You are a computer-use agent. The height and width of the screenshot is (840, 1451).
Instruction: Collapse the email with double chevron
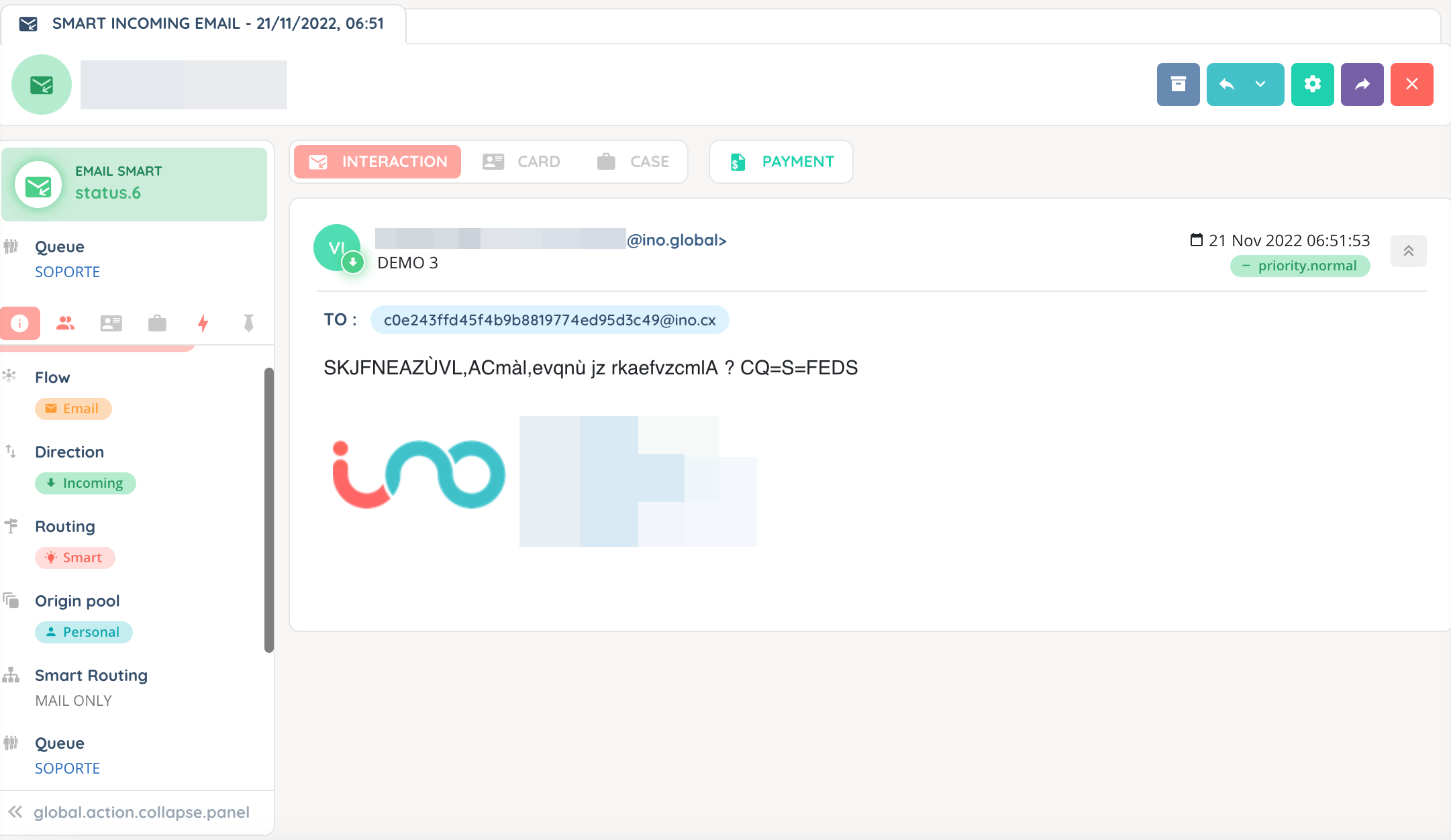coord(1408,251)
